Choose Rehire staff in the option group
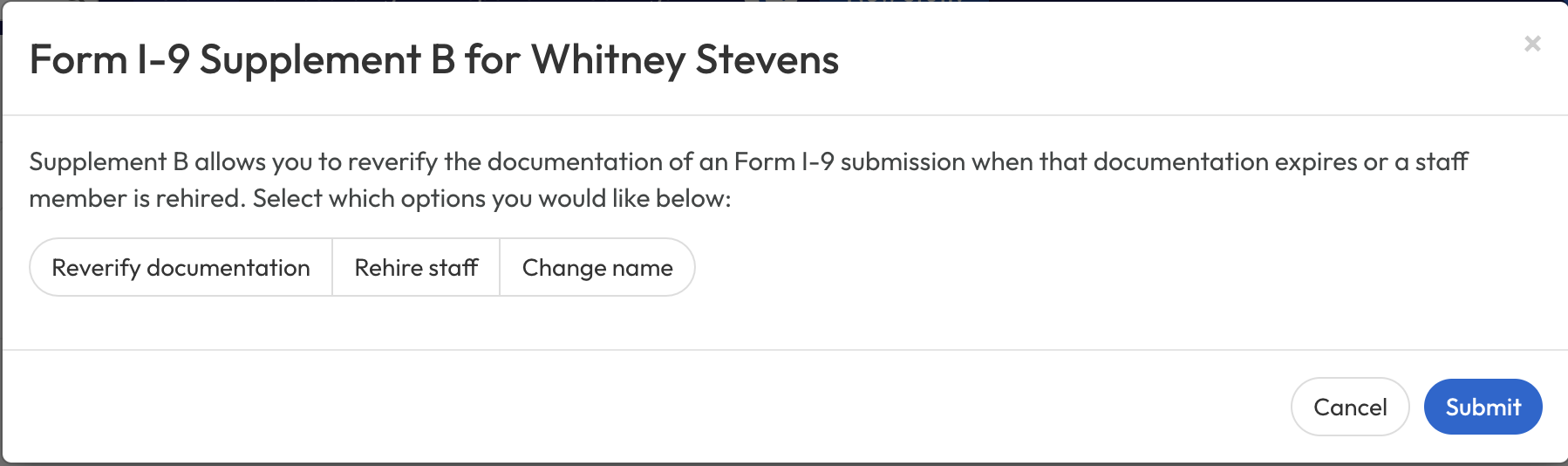Image resolution: width=1568 pixels, height=466 pixels. pos(416,268)
